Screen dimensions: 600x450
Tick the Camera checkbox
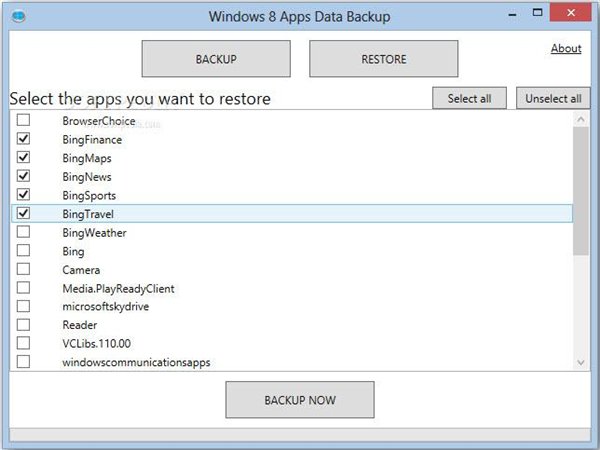click(24, 269)
